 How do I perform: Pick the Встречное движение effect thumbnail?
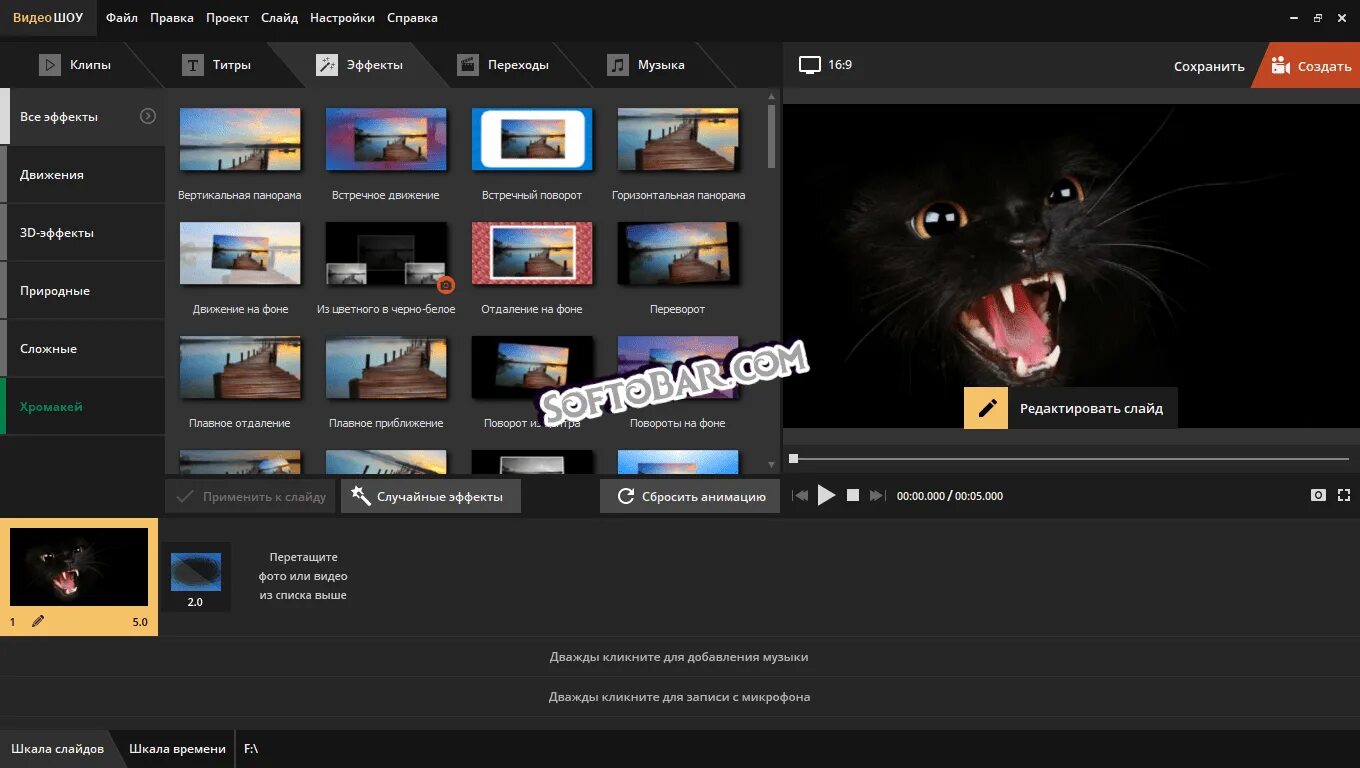pos(386,139)
